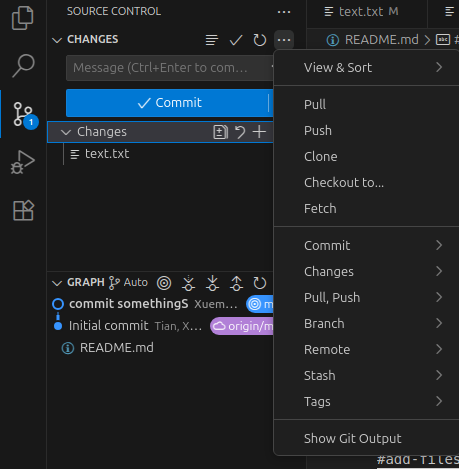
Task: Open the Pull, Push submenu
Action: 366,298
